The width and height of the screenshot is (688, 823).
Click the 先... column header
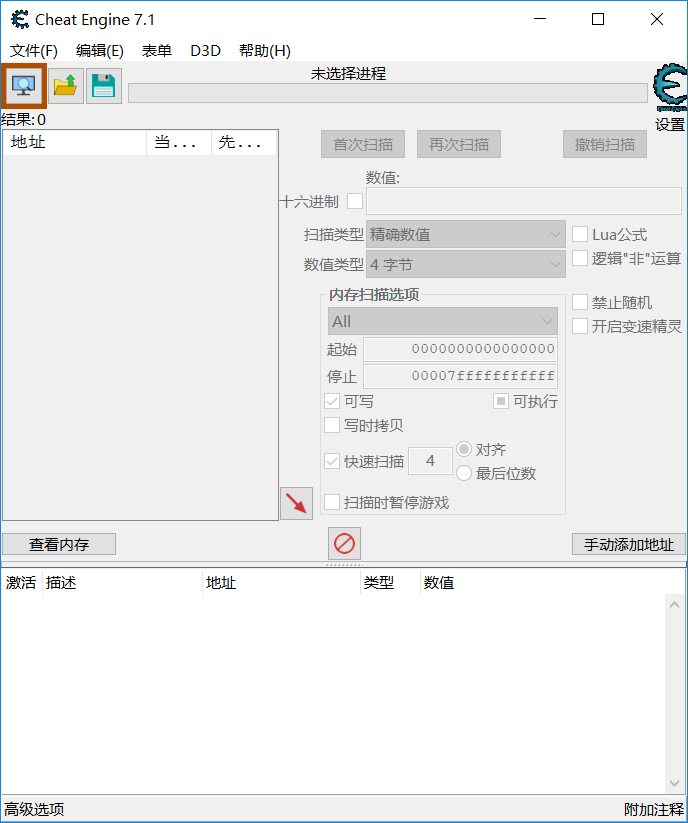click(244, 143)
